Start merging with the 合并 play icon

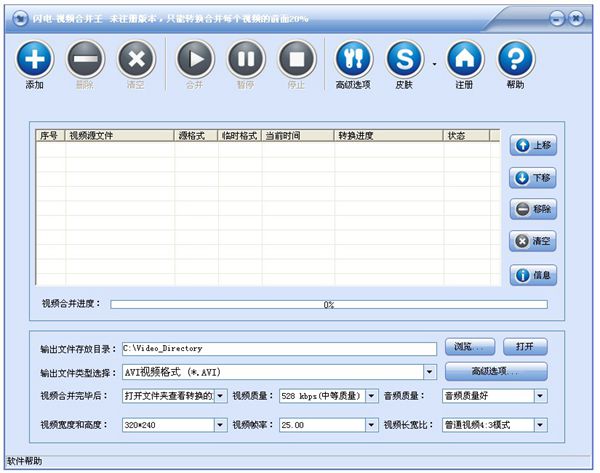(195, 59)
